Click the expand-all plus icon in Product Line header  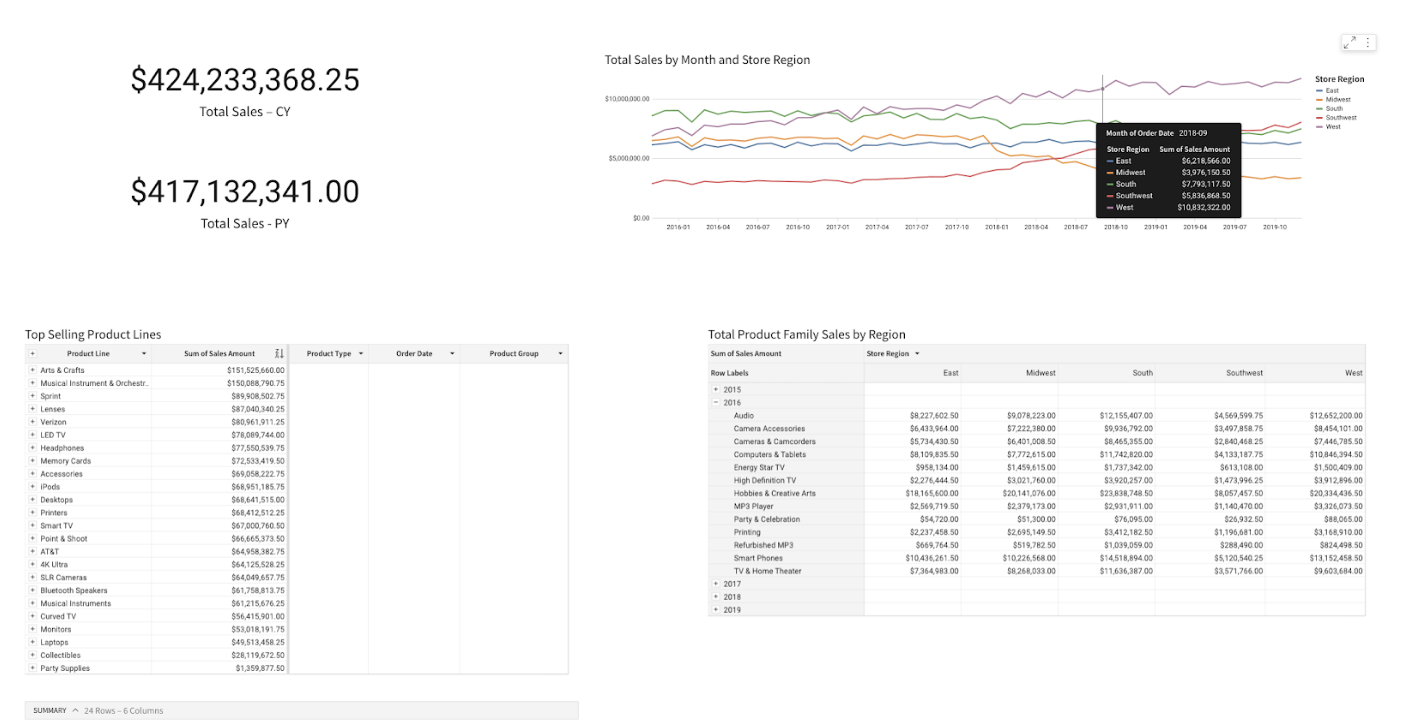click(32, 354)
